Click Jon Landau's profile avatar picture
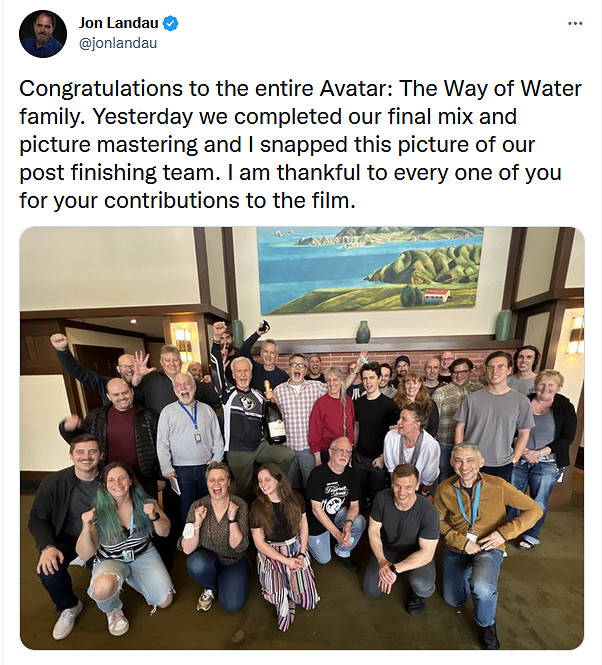Viewport: 602px width, 665px height. (42, 33)
